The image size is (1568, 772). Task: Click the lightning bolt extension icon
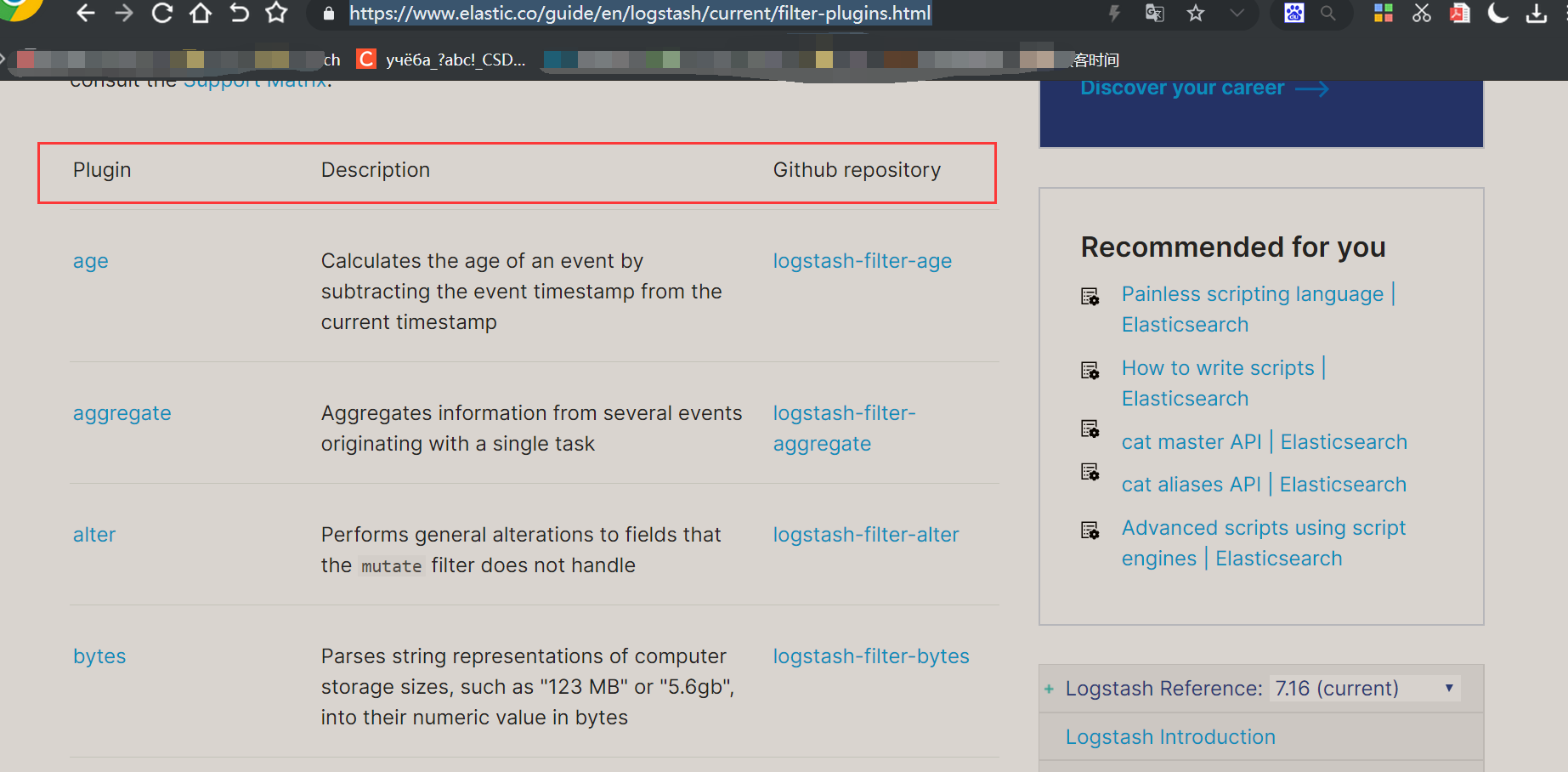(1114, 14)
